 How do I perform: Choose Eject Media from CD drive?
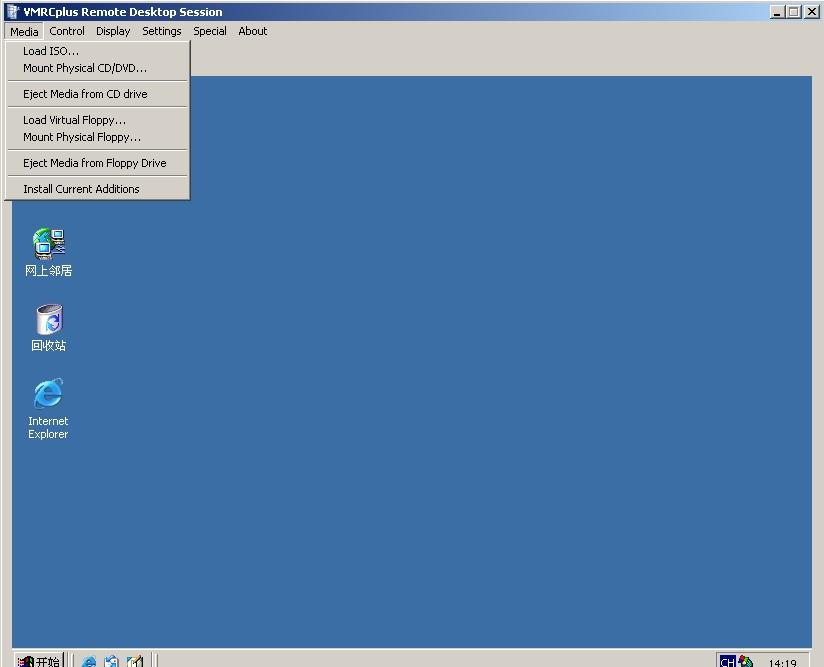(x=98, y=94)
